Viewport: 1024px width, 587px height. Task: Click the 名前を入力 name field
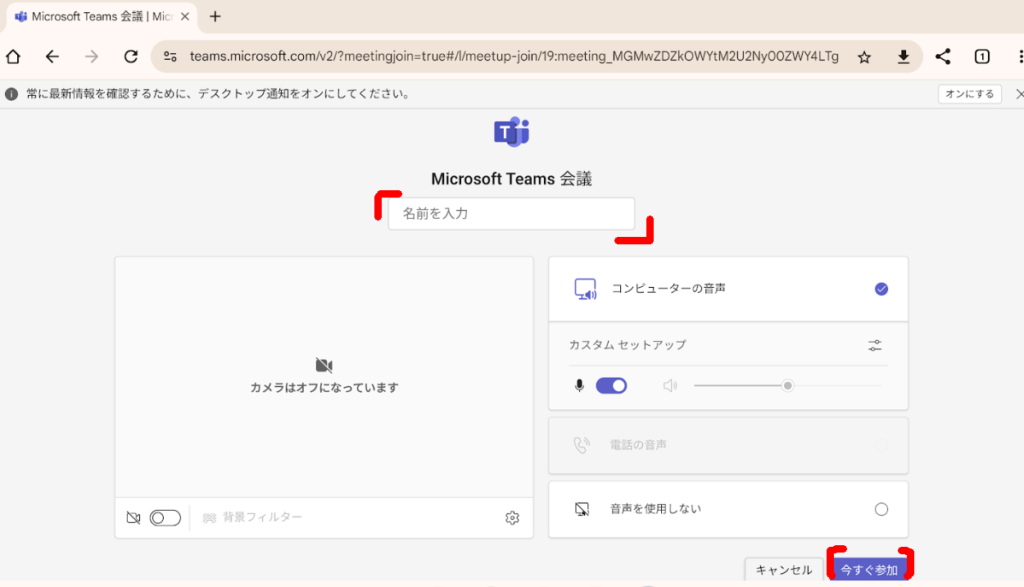pyautogui.click(x=511, y=214)
